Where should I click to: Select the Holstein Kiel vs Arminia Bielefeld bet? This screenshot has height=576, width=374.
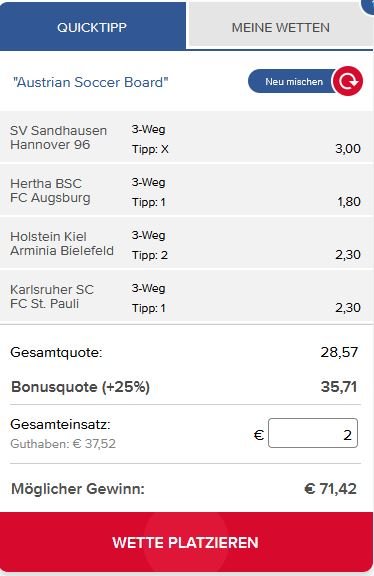(x=186, y=243)
